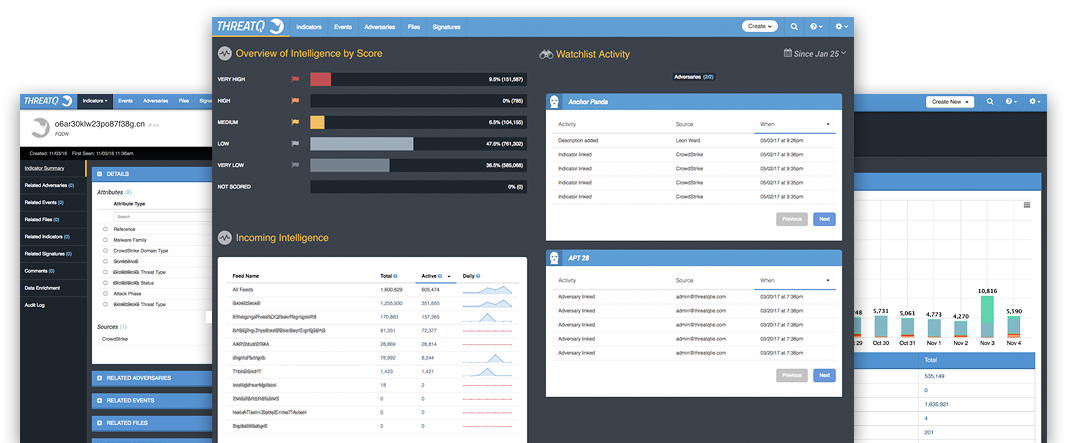Click the yellow Medium score flag
The width and height of the screenshot is (1066, 443).
pos(295,122)
